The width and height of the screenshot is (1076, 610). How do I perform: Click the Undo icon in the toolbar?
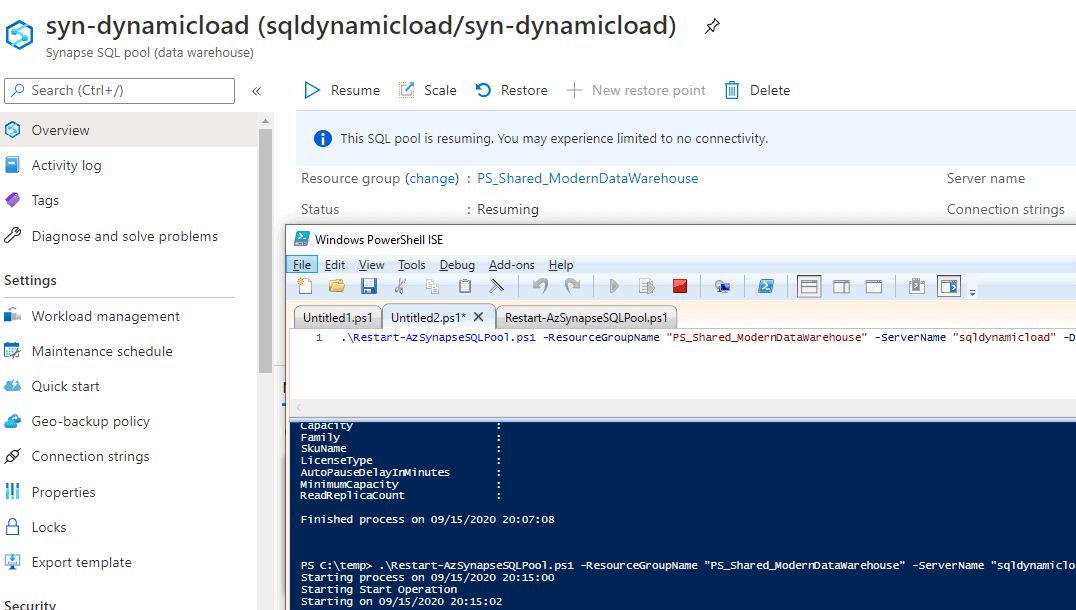click(x=541, y=286)
